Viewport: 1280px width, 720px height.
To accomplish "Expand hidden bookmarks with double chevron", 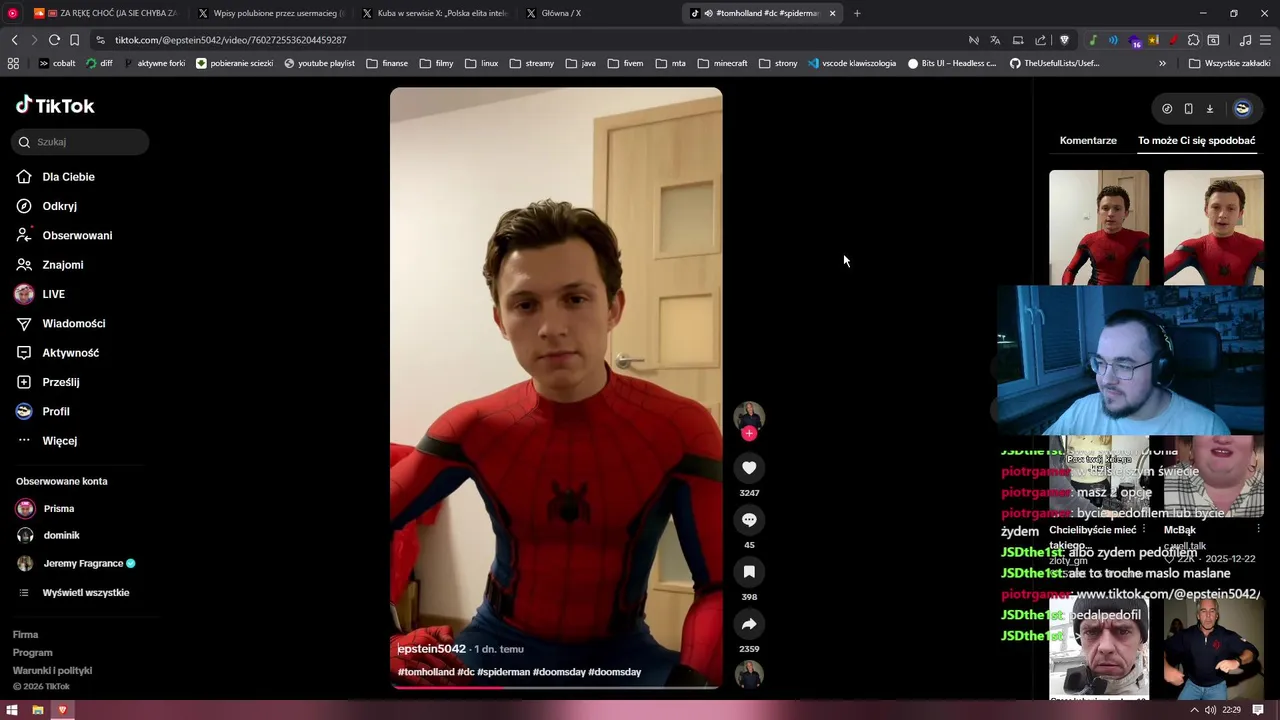I will [x=1162, y=63].
